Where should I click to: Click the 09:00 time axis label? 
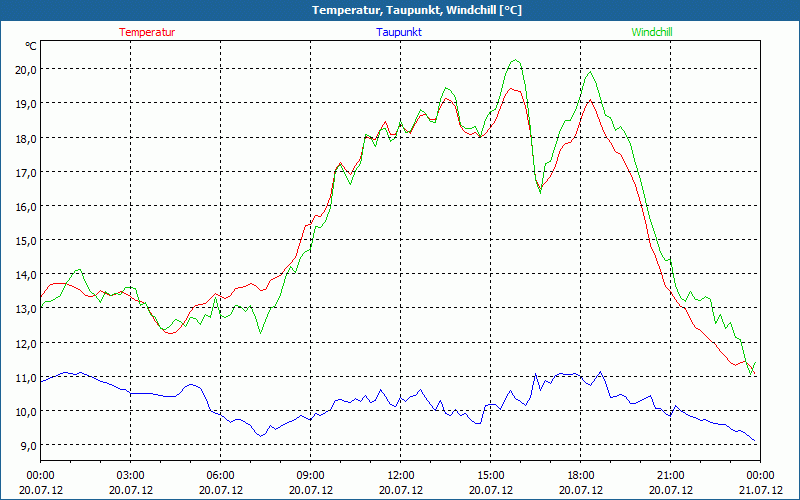(311, 476)
